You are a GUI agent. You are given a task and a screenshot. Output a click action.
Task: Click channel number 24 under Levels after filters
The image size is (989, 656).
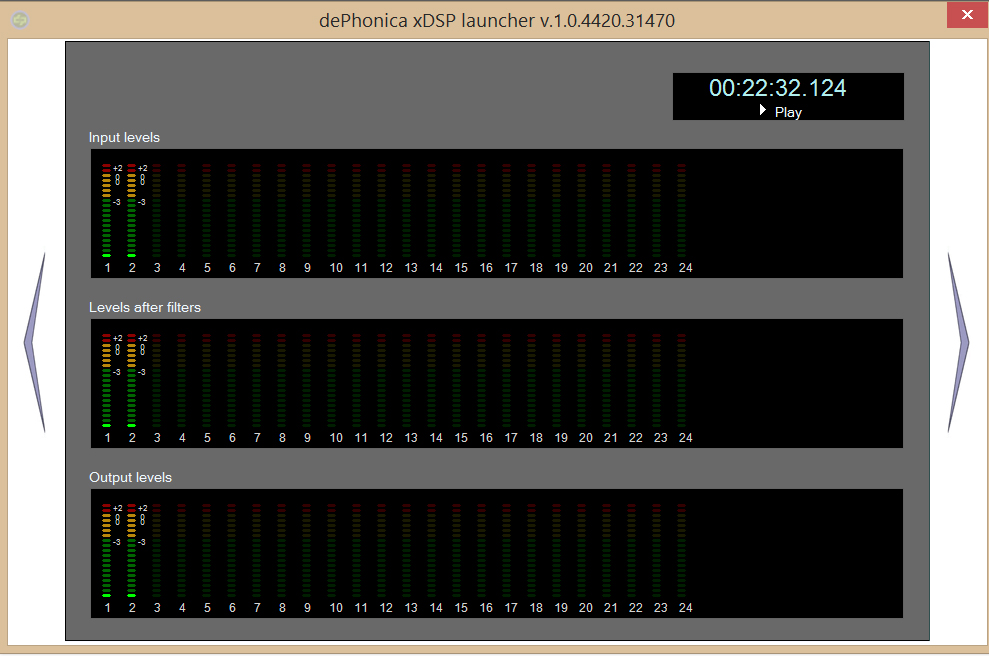click(686, 438)
